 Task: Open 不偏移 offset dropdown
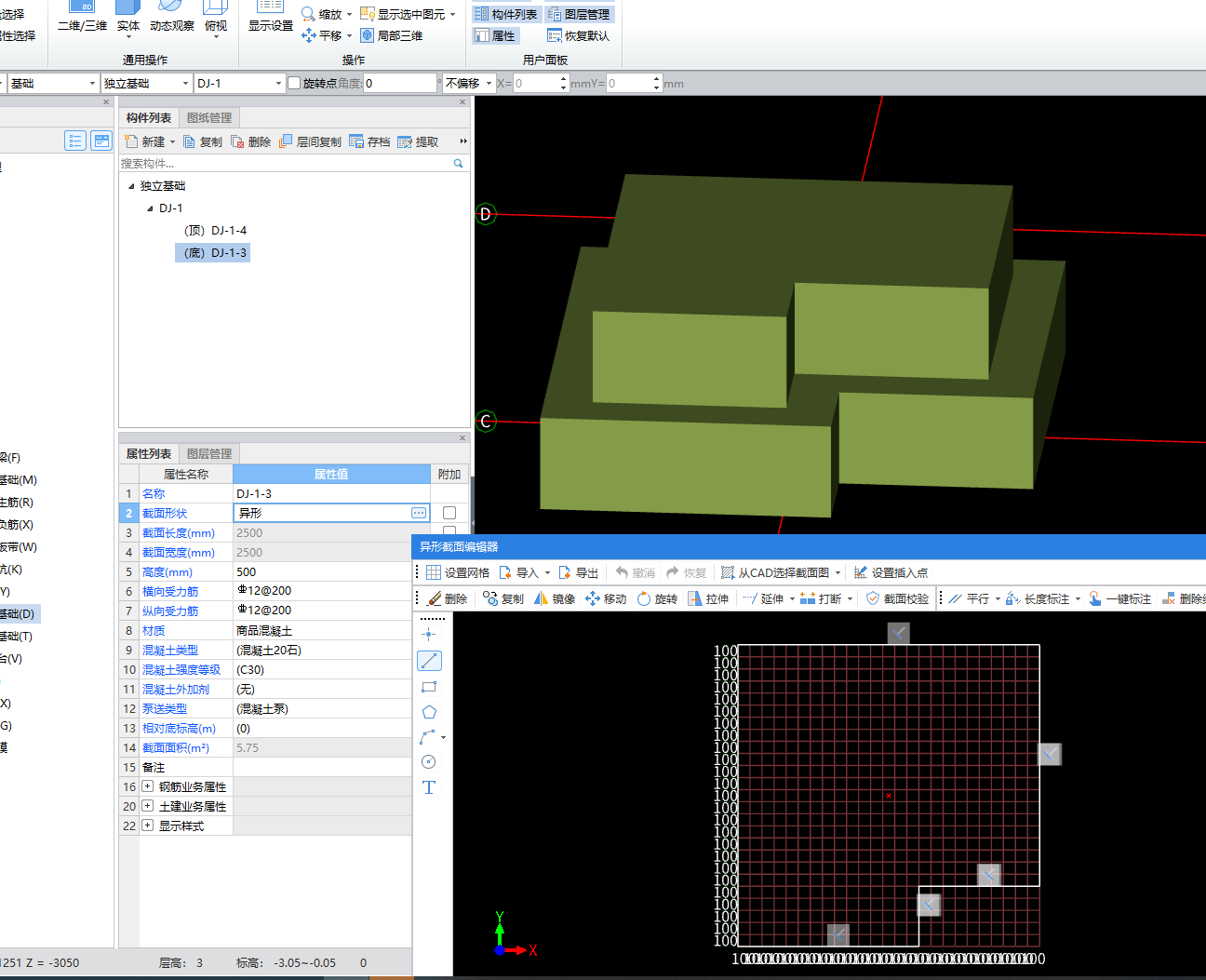pyautogui.click(x=489, y=83)
